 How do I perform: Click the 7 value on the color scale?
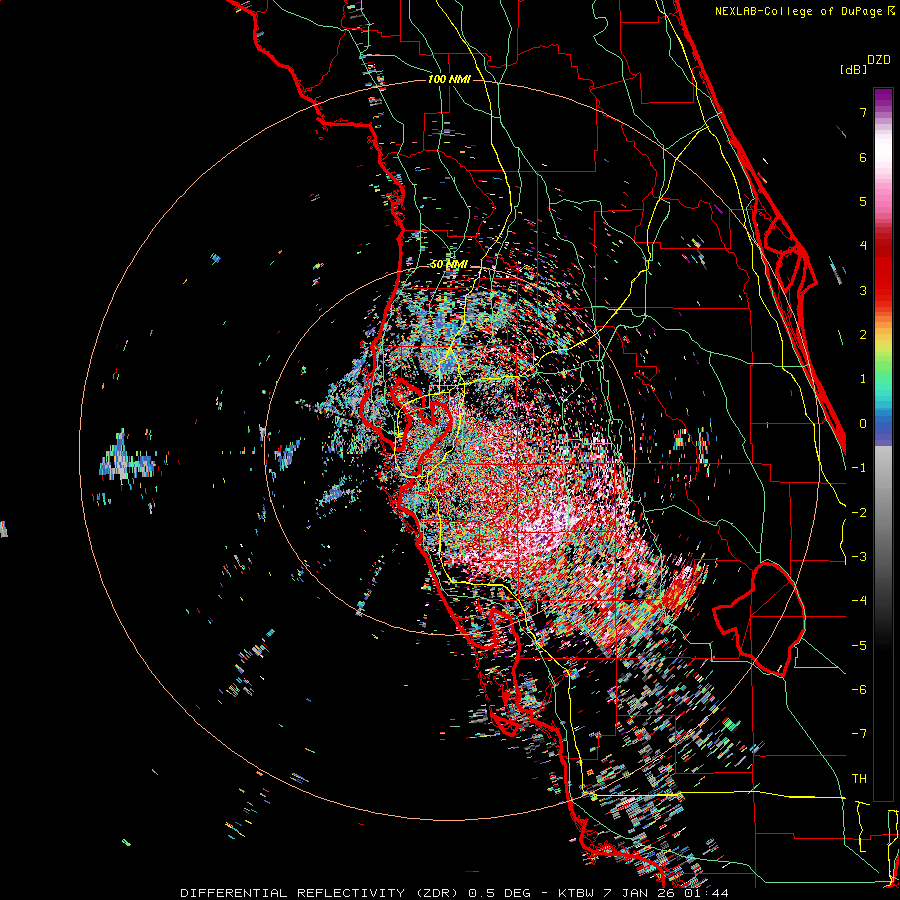tap(863, 112)
